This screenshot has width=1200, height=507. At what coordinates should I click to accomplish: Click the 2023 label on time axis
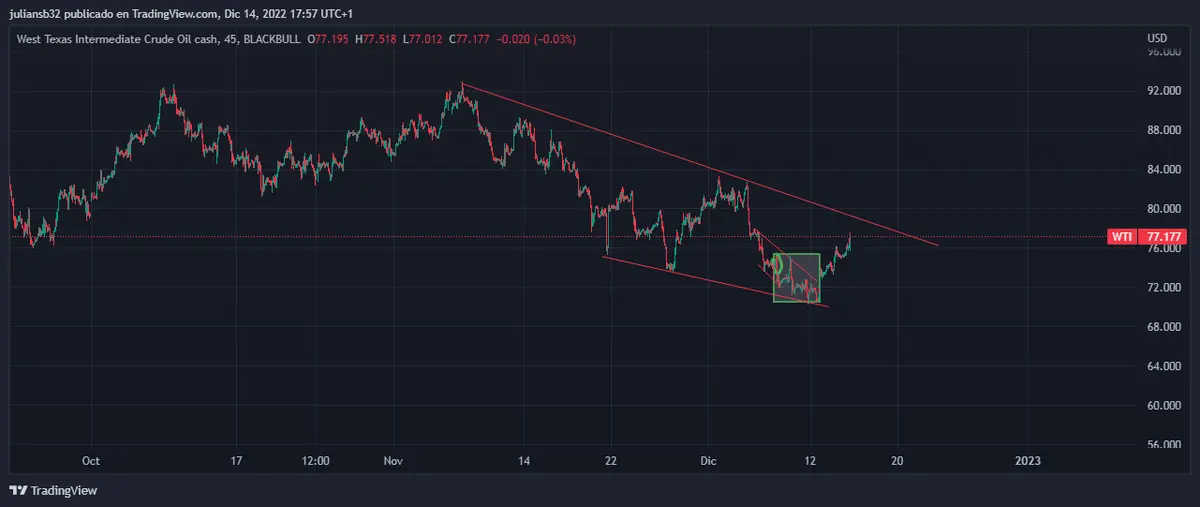click(1028, 461)
